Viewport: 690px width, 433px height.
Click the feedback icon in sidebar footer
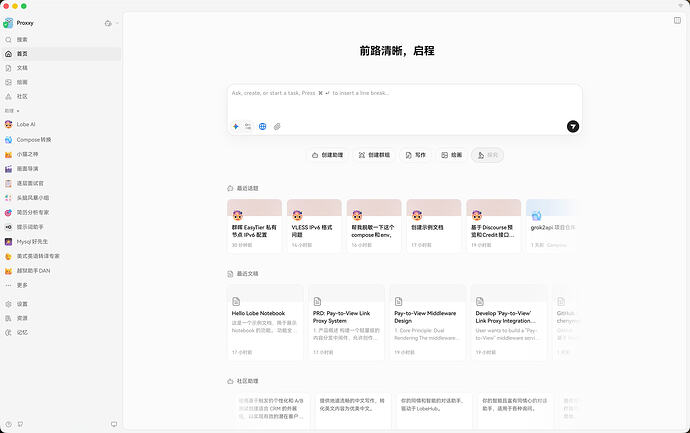coord(20,424)
